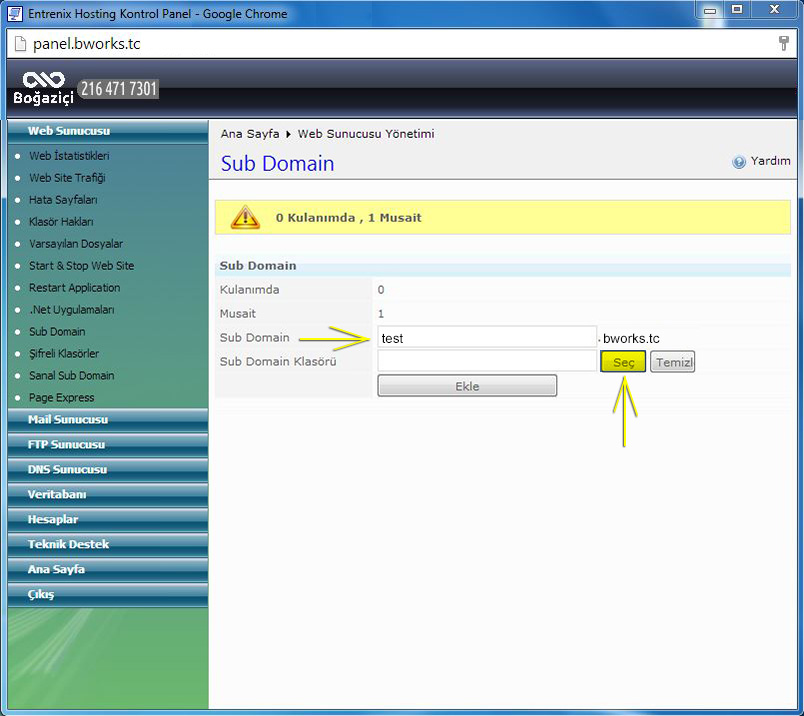Open the Veritabanı section
The width and height of the screenshot is (804, 716).
(57, 495)
